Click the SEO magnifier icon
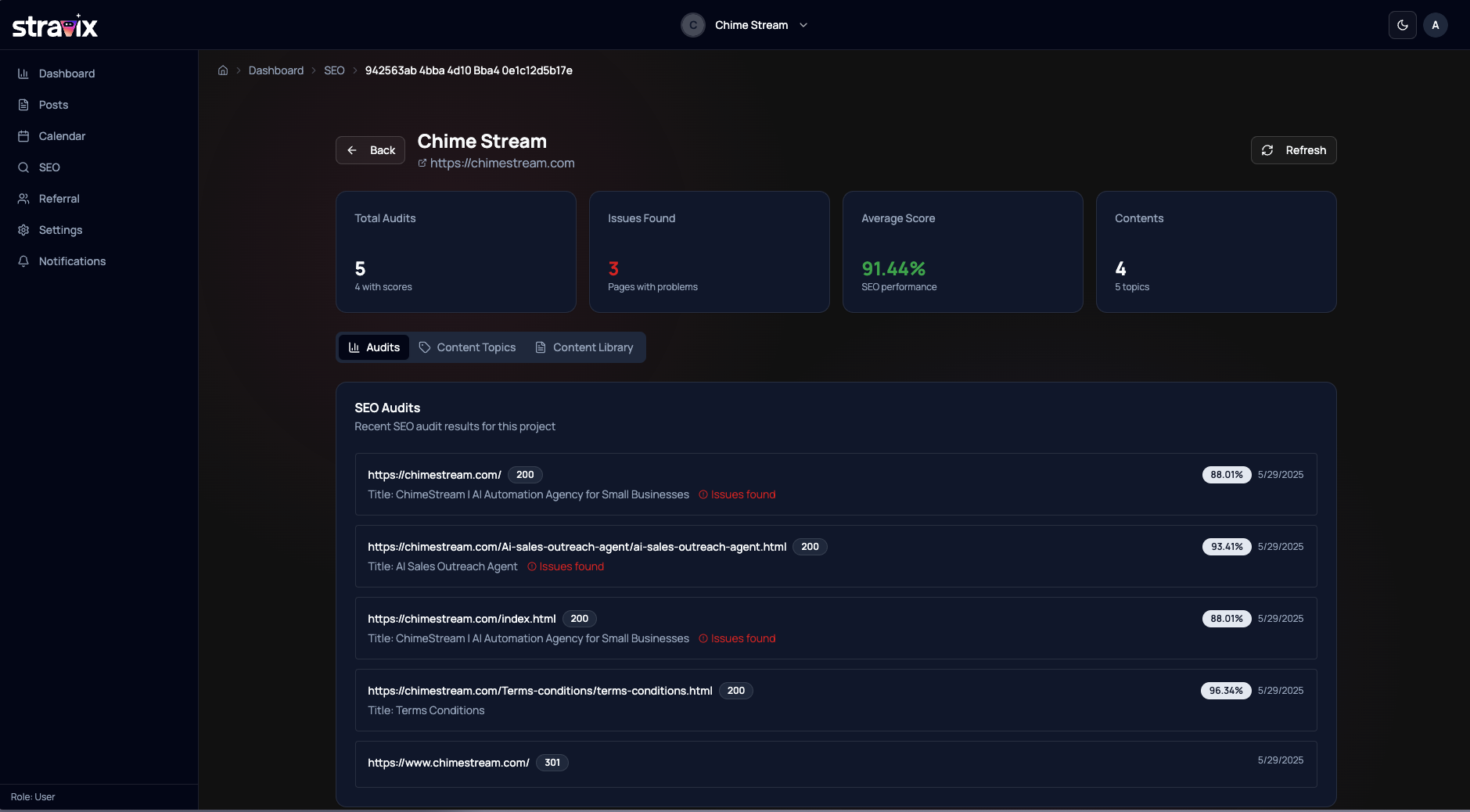Viewport: 1470px width, 812px height. point(23,167)
